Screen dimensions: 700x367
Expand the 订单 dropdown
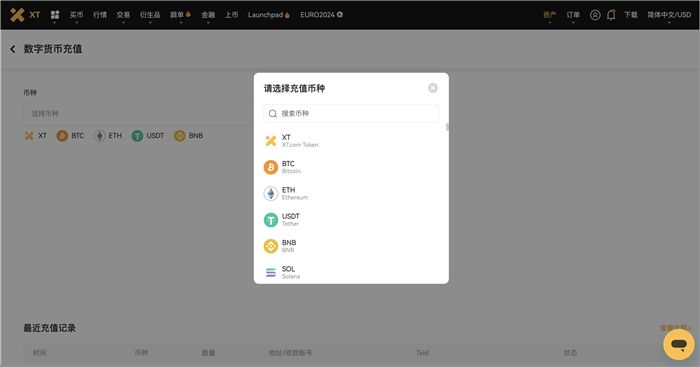pyautogui.click(x=573, y=15)
